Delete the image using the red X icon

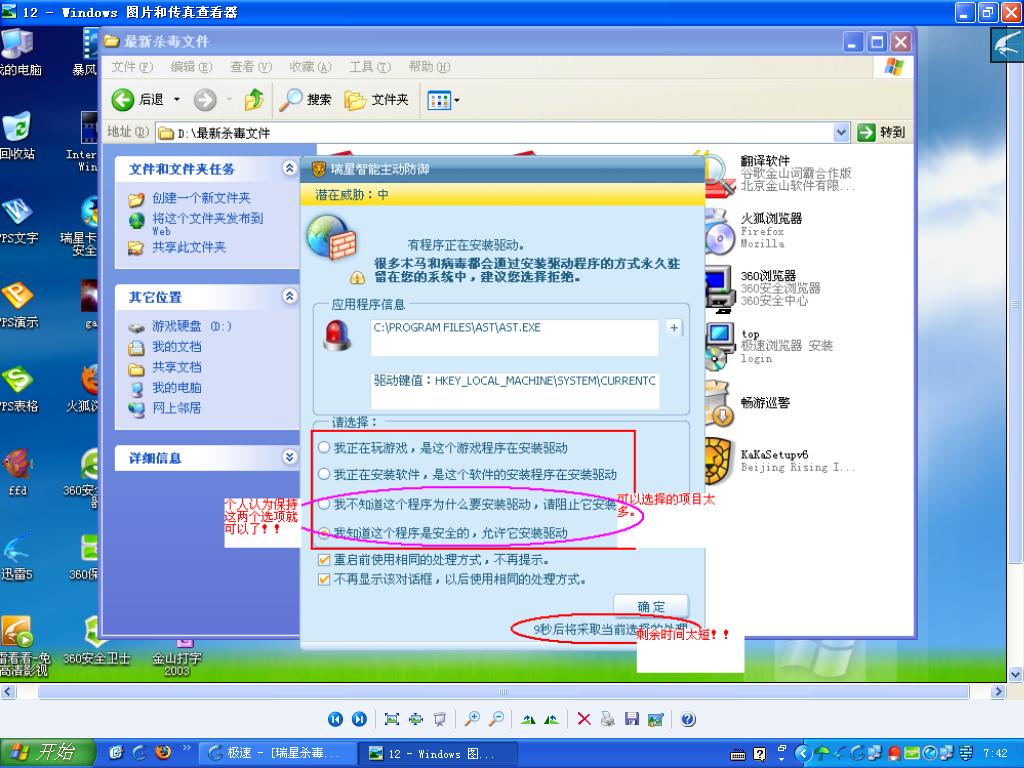tap(584, 719)
